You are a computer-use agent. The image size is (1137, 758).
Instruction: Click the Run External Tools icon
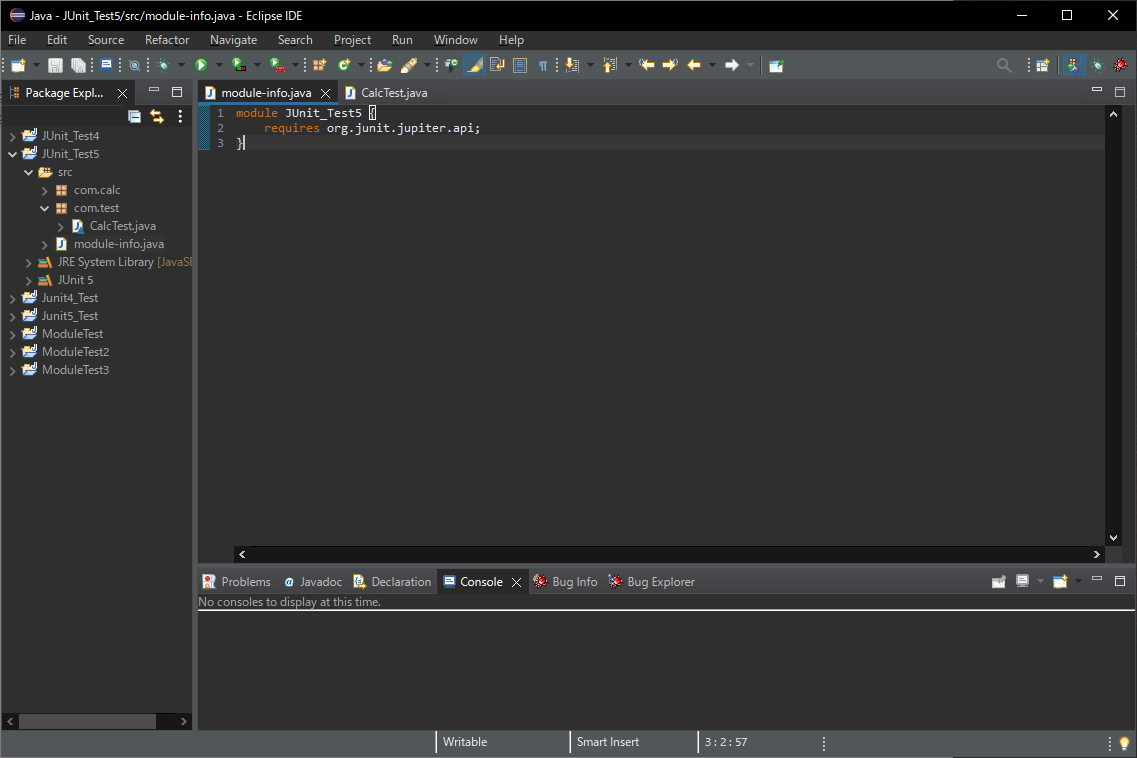(x=277, y=65)
